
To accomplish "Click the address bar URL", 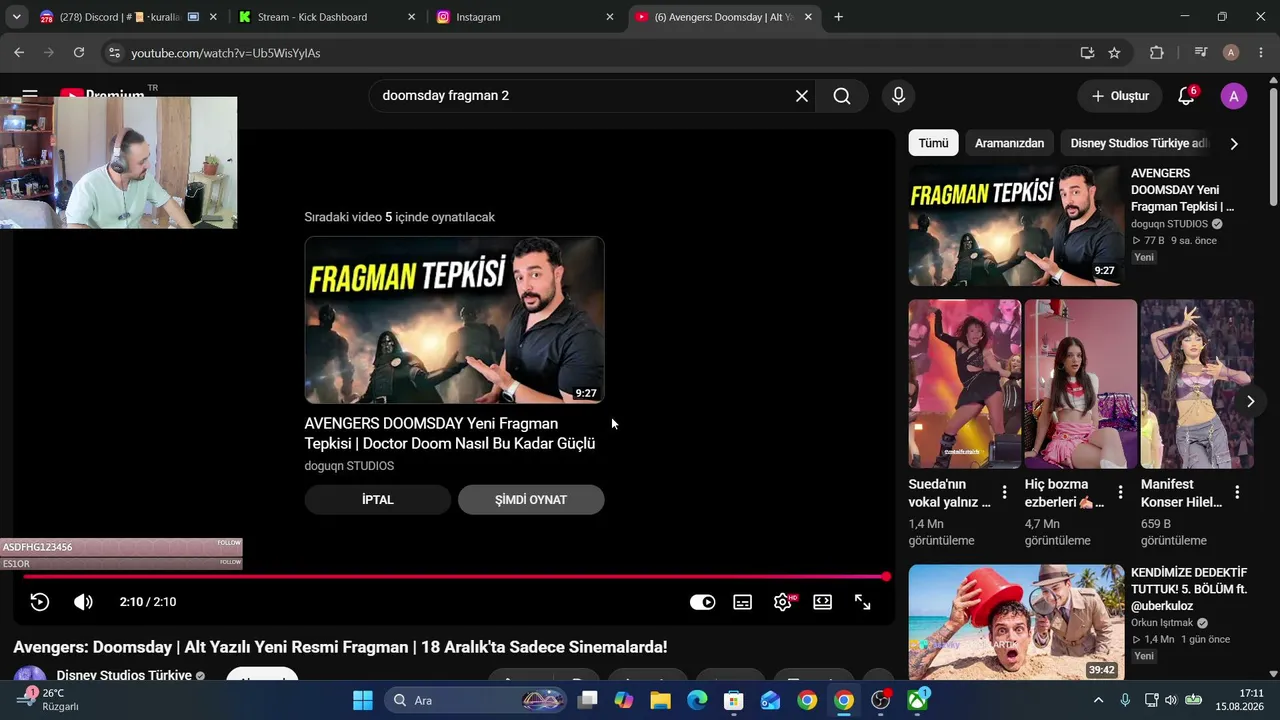I will [226, 53].
